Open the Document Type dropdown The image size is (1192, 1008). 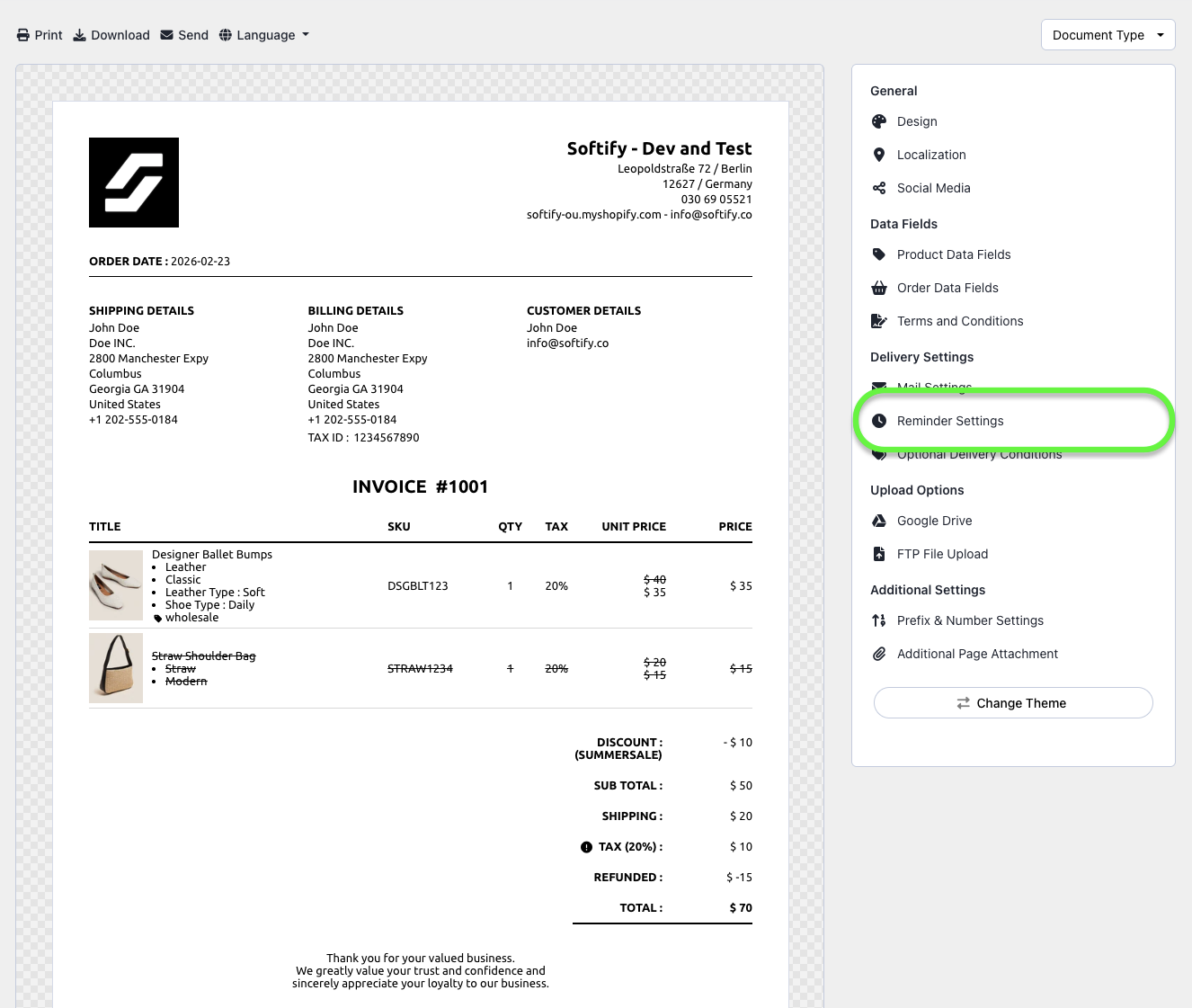(x=1107, y=35)
